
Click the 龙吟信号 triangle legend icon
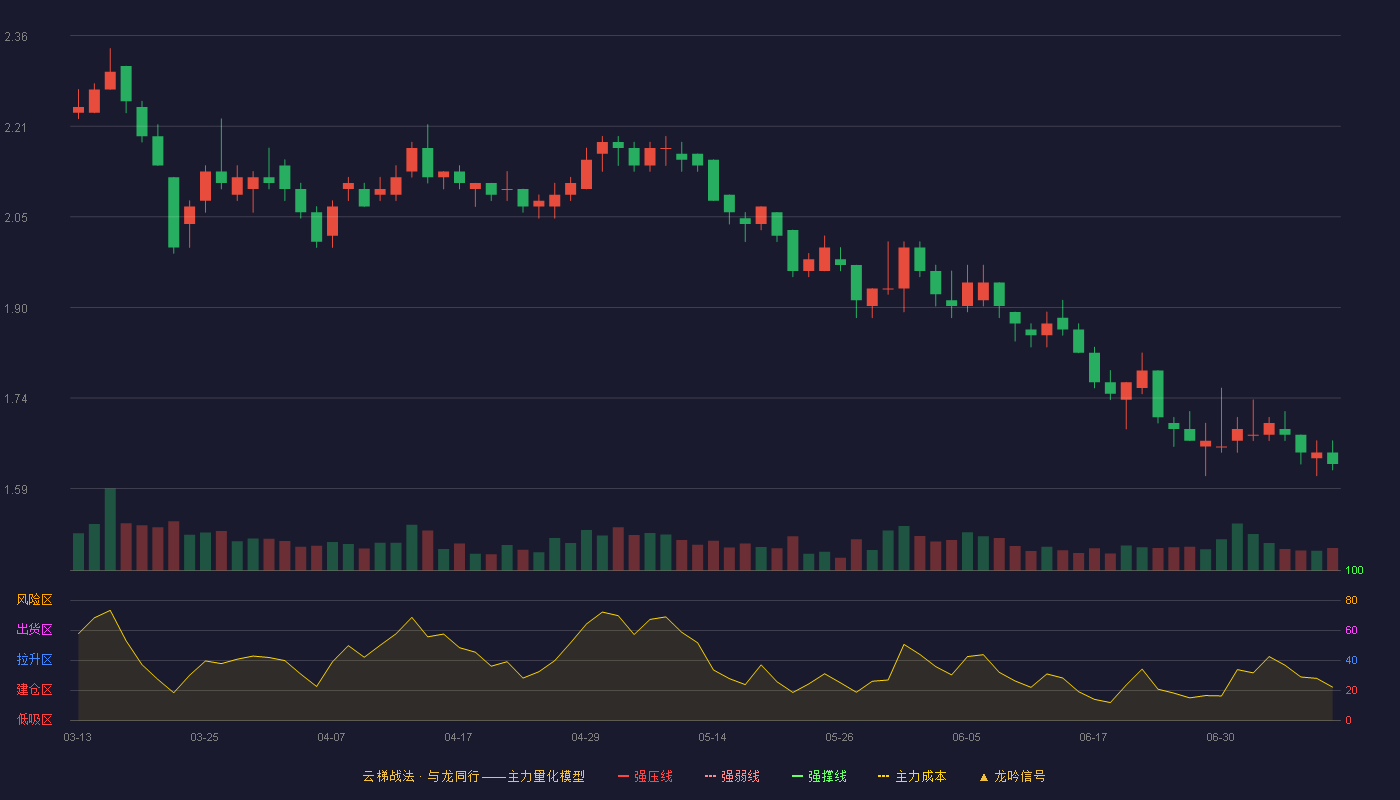(984, 776)
